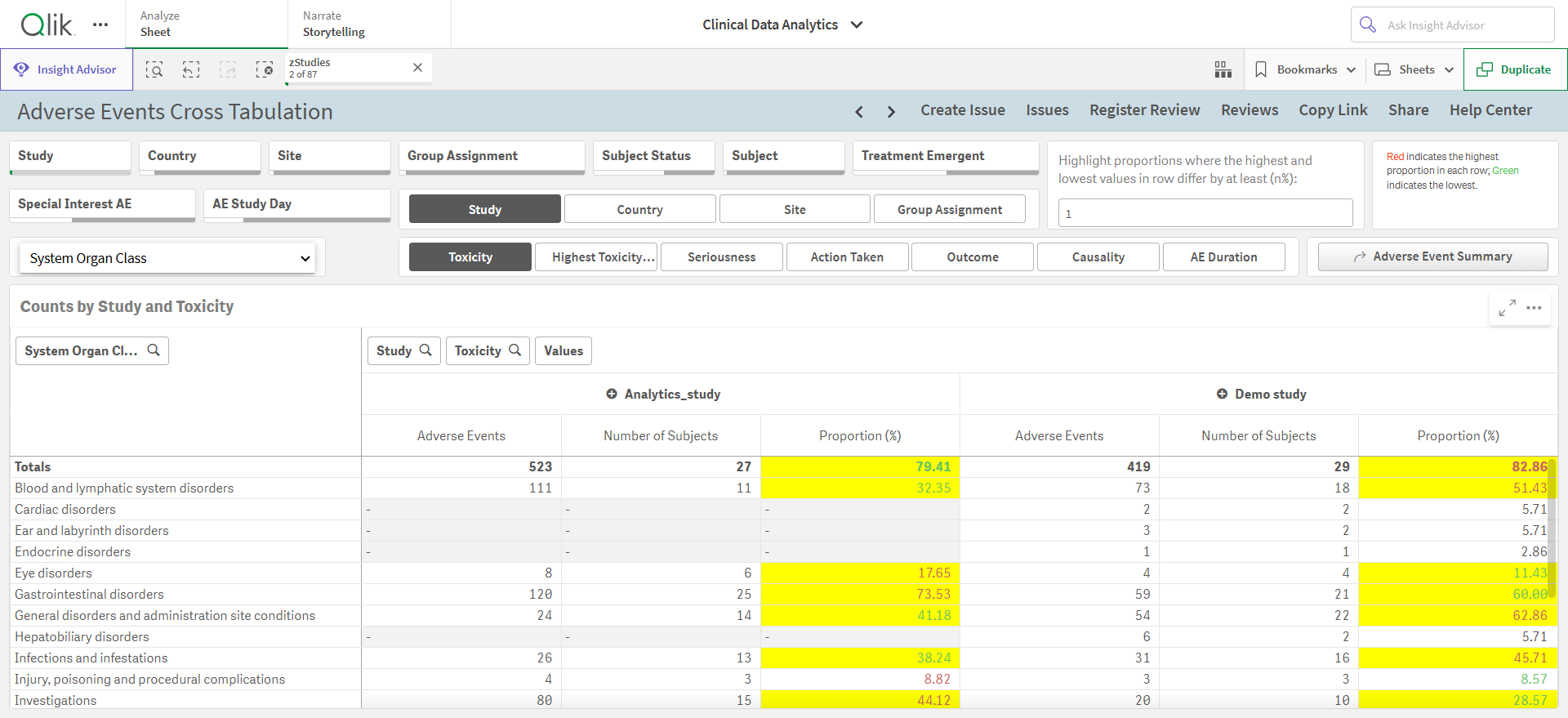
Task: Open the selections tool grid icon
Action: pos(1223,69)
